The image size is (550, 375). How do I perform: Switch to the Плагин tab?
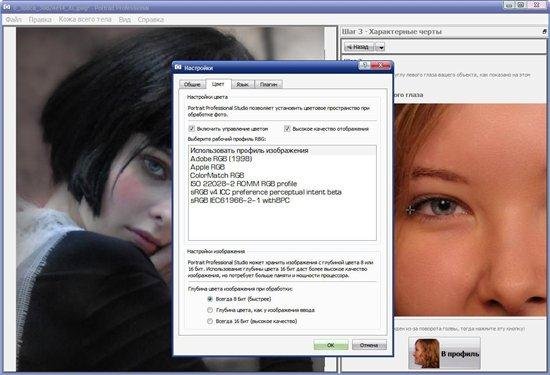pos(268,84)
